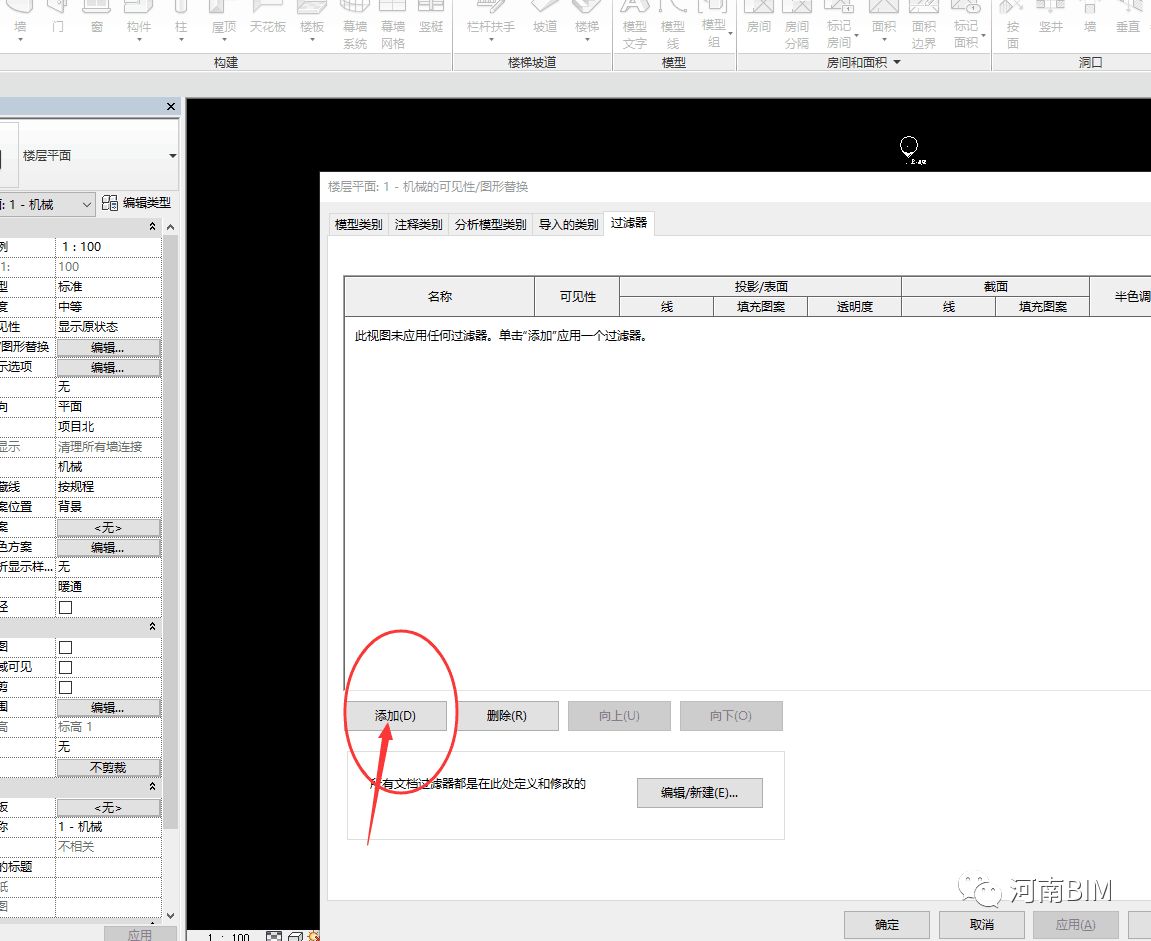Select the 面积边界 area boundary tool
Viewport: 1151px width, 941px height.
pyautogui.click(x=923, y=26)
